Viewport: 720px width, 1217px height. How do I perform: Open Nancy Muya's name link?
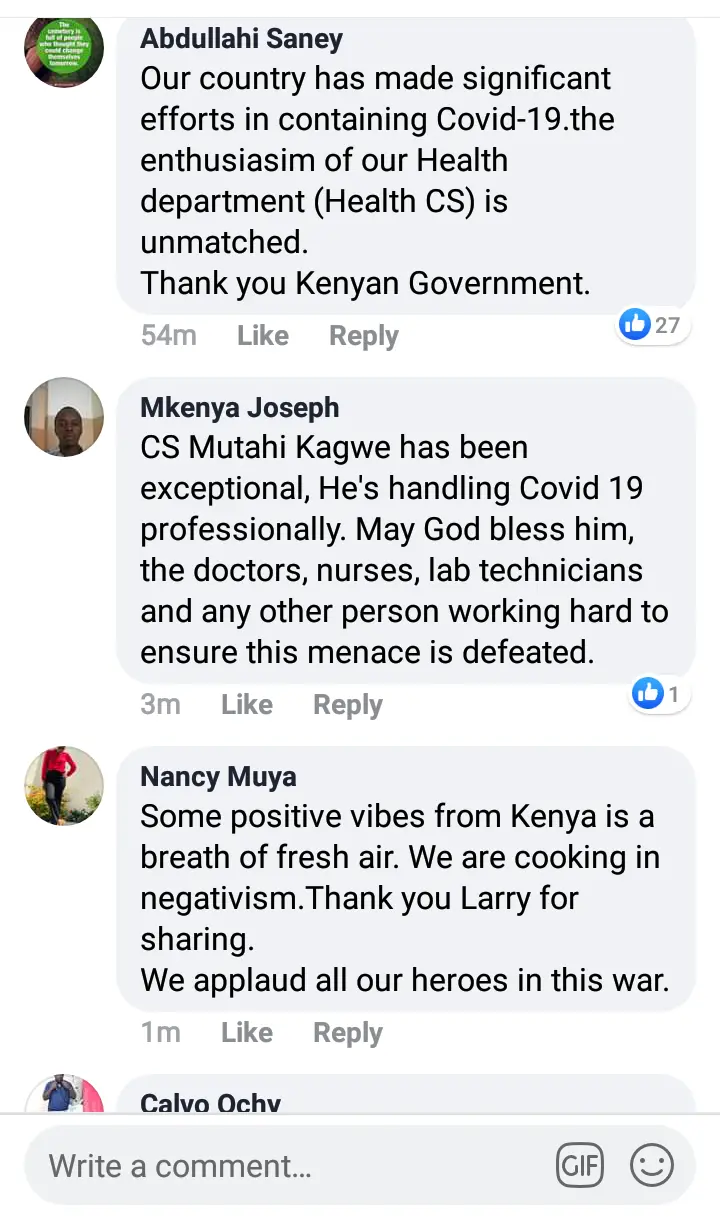coord(218,776)
